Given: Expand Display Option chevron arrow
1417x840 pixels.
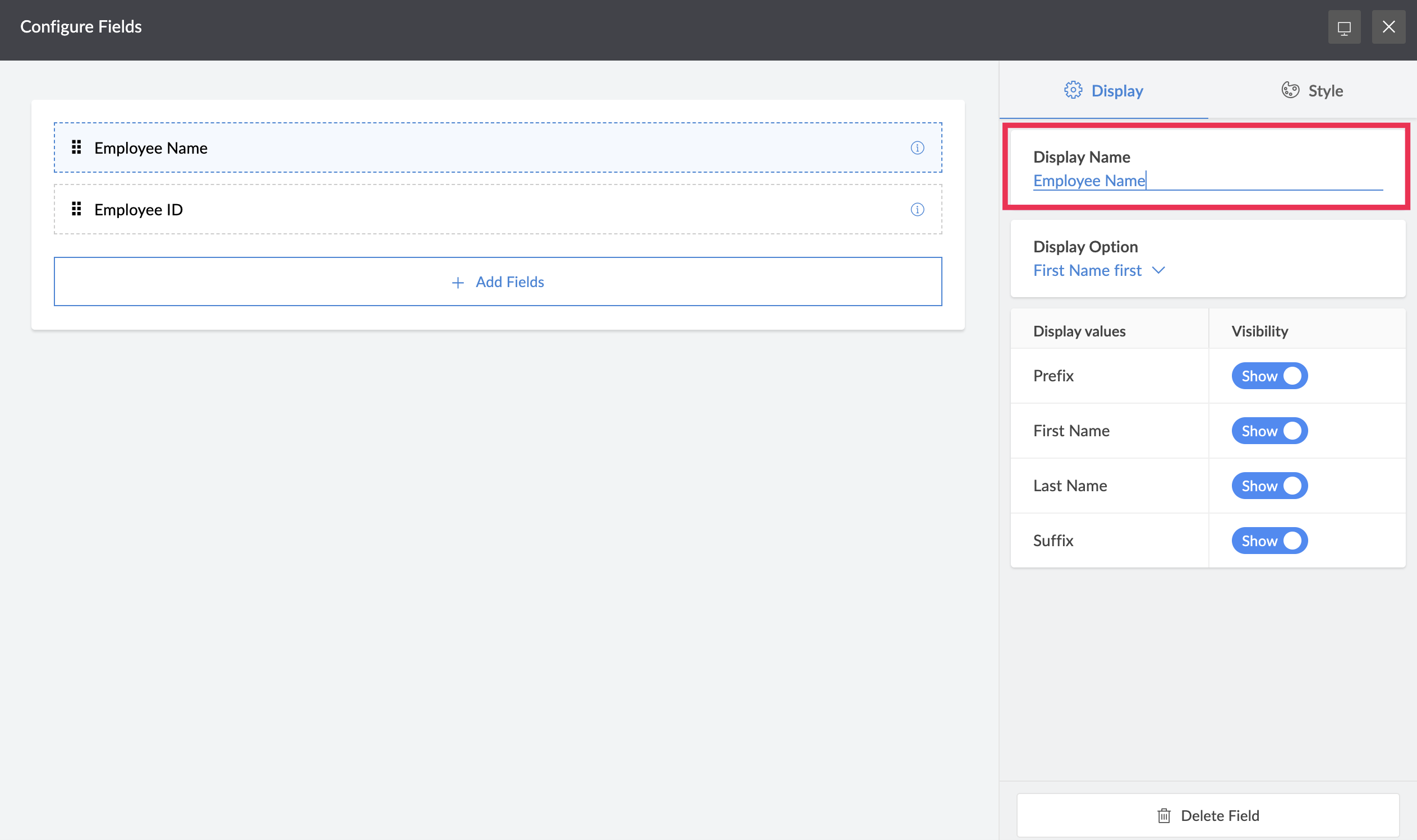Looking at the screenshot, I should pyautogui.click(x=1159, y=271).
